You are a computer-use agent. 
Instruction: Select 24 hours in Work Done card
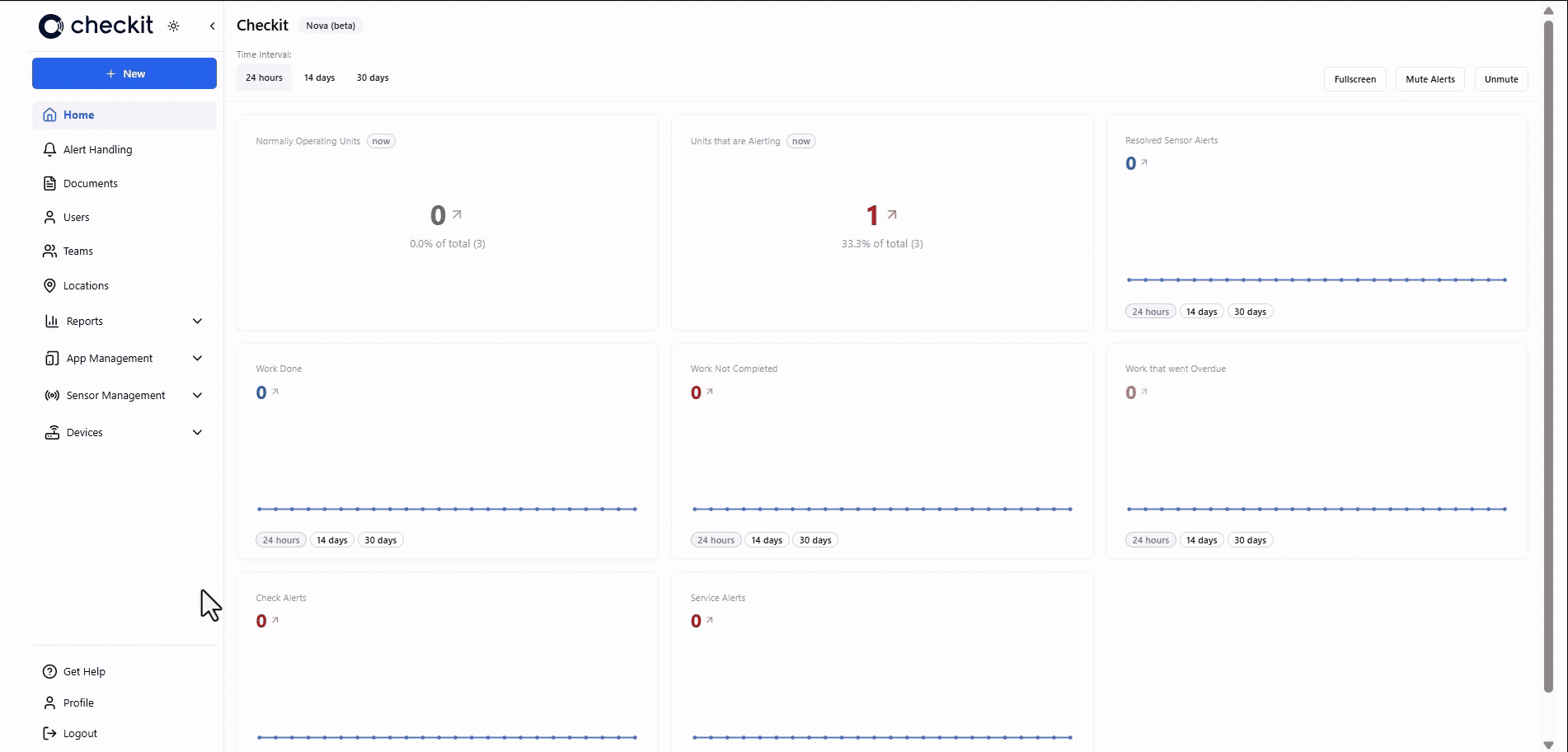(x=281, y=540)
